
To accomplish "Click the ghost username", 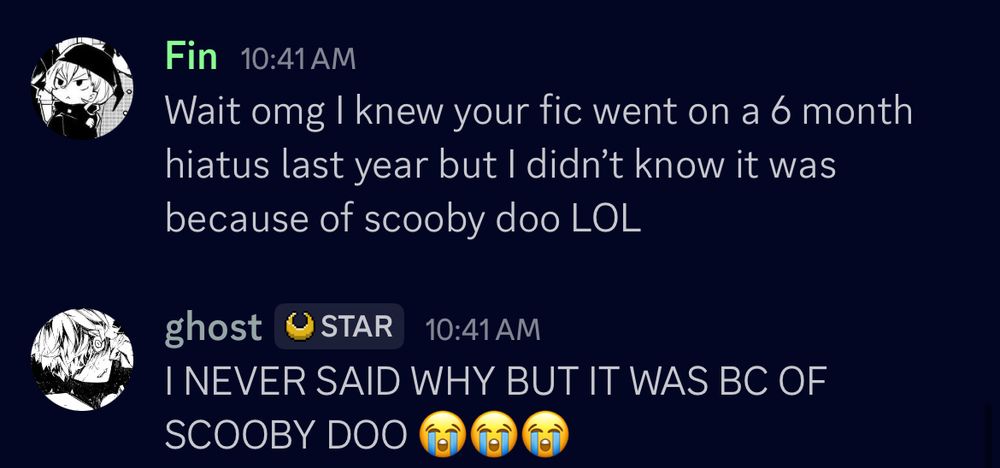I will pos(213,328).
